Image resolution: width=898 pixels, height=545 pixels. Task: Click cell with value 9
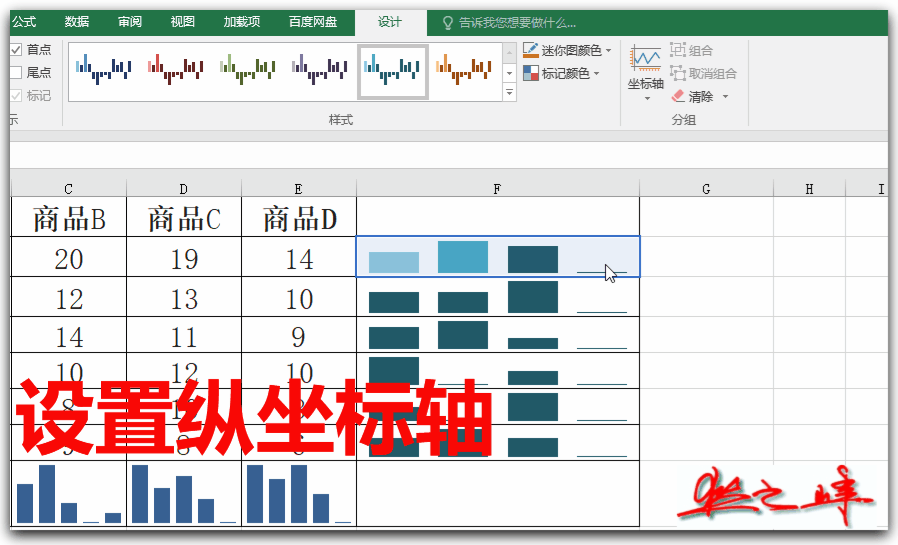tap(299, 335)
